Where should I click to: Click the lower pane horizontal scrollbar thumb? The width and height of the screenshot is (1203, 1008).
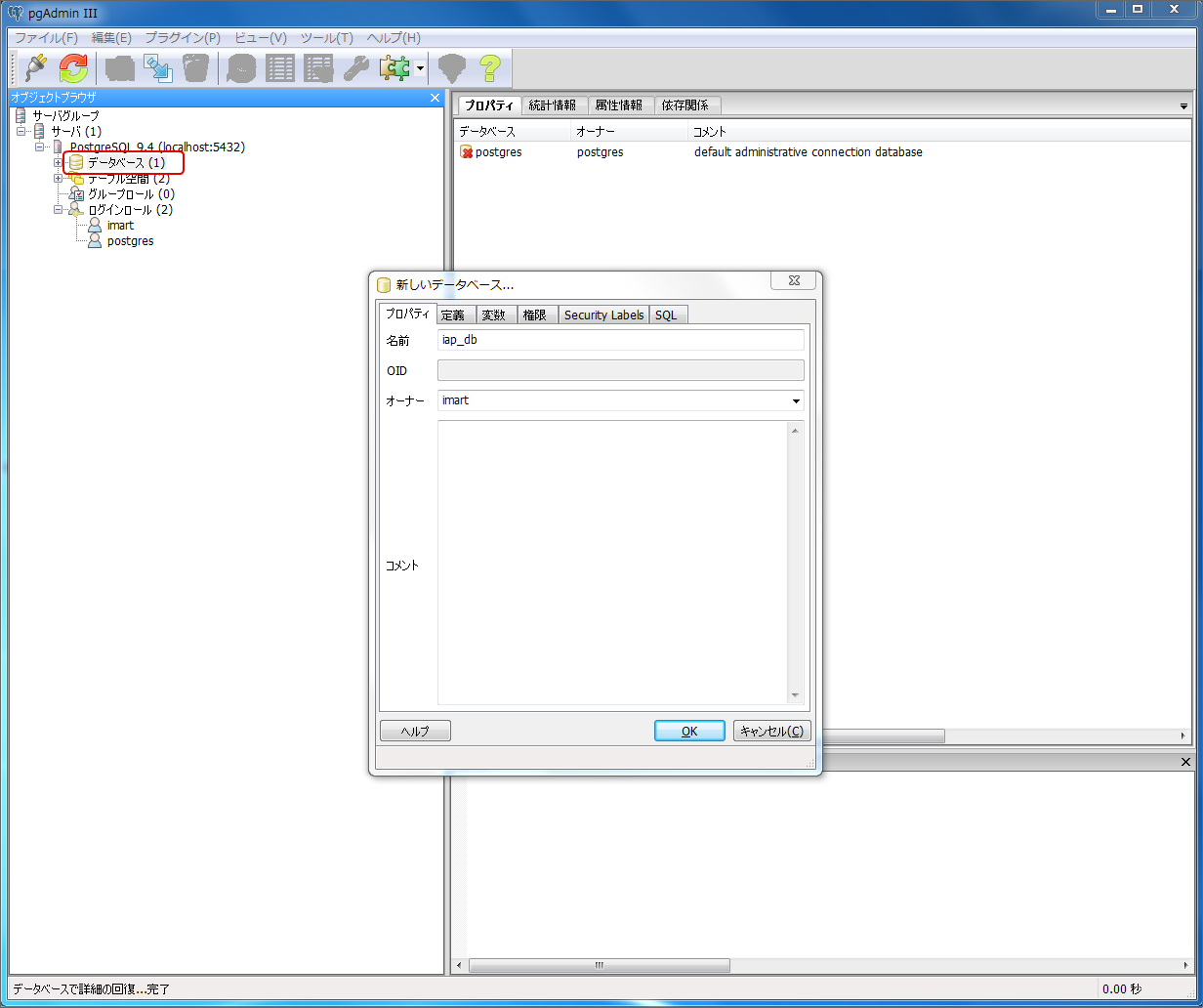(600, 966)
